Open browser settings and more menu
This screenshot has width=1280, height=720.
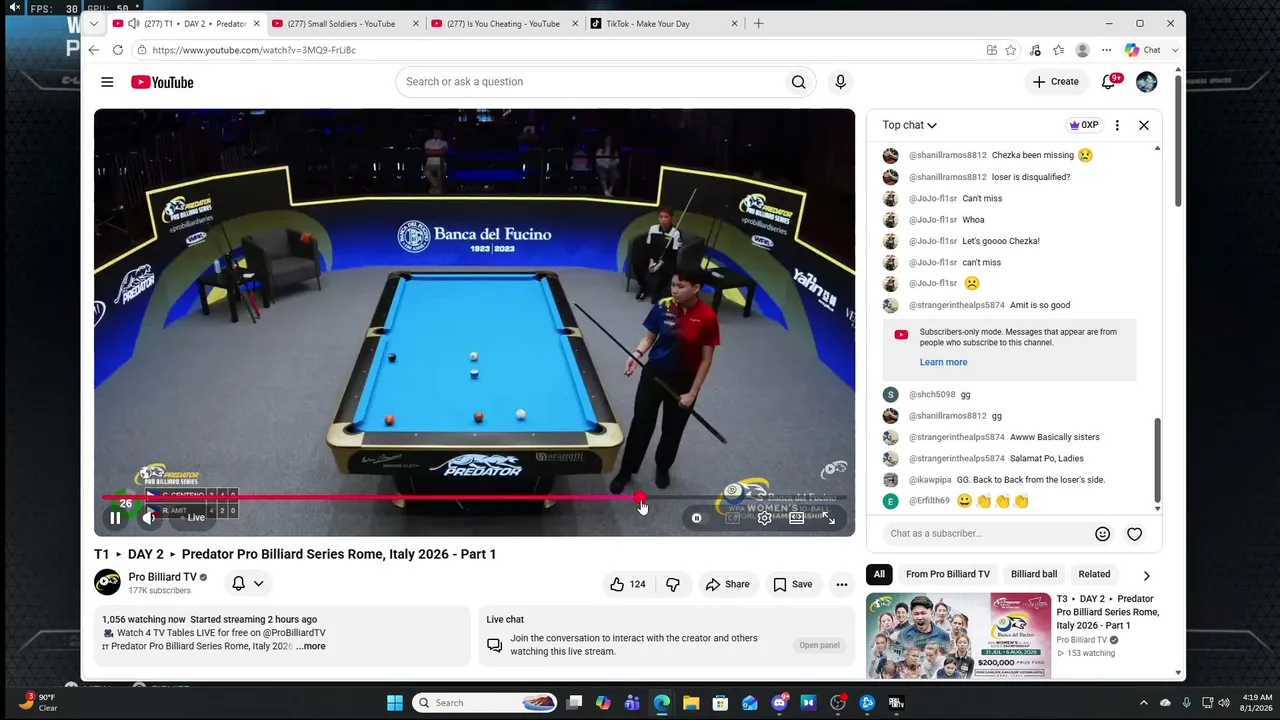tap(1106, 50)
